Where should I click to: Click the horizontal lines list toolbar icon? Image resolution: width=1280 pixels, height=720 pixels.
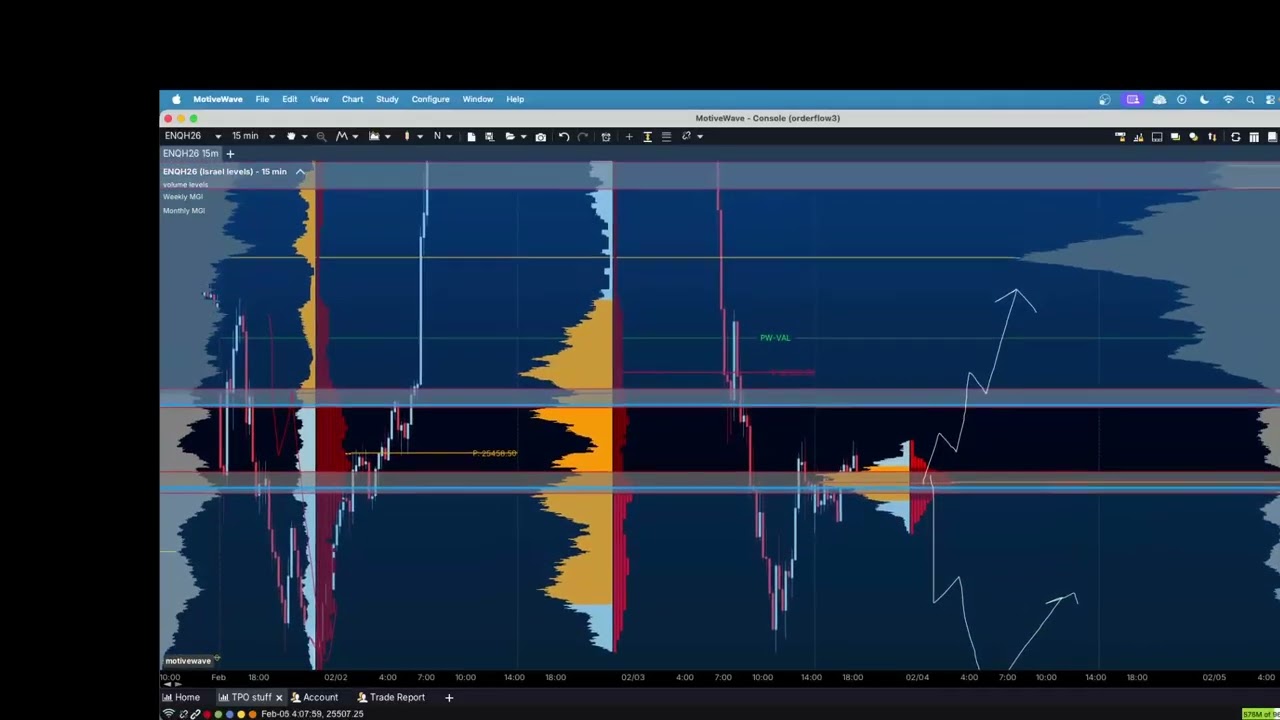coord(666,137)
